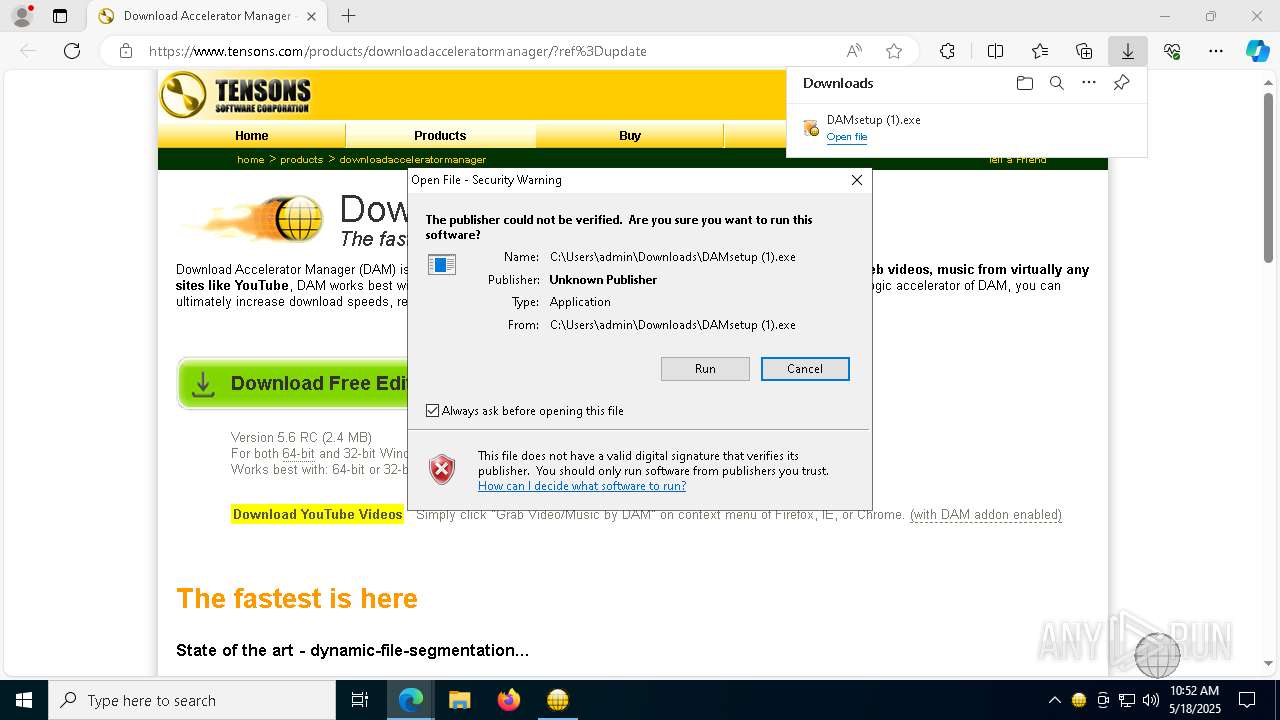Open the tab actions menu icon
Screen dimensions: 1280x720
pos(60,16)
